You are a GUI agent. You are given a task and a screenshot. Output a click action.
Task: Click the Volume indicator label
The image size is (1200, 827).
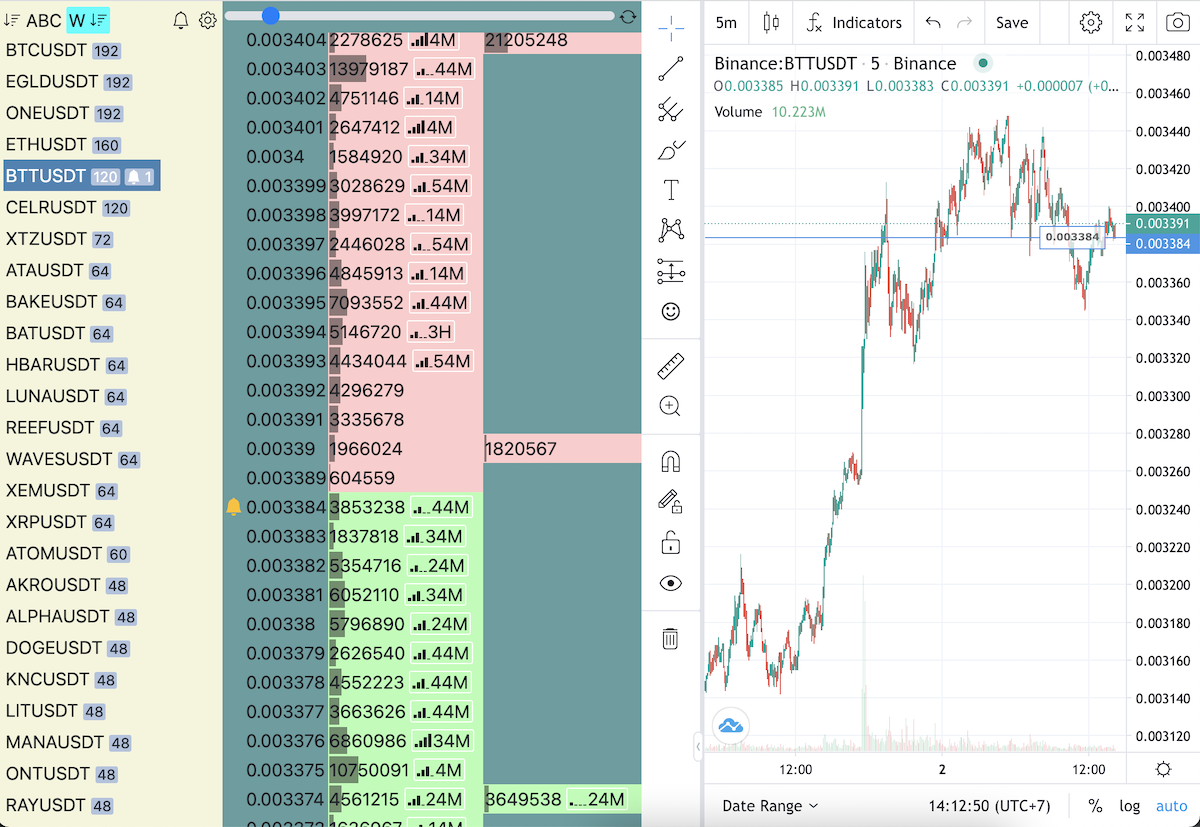point(738,112)
